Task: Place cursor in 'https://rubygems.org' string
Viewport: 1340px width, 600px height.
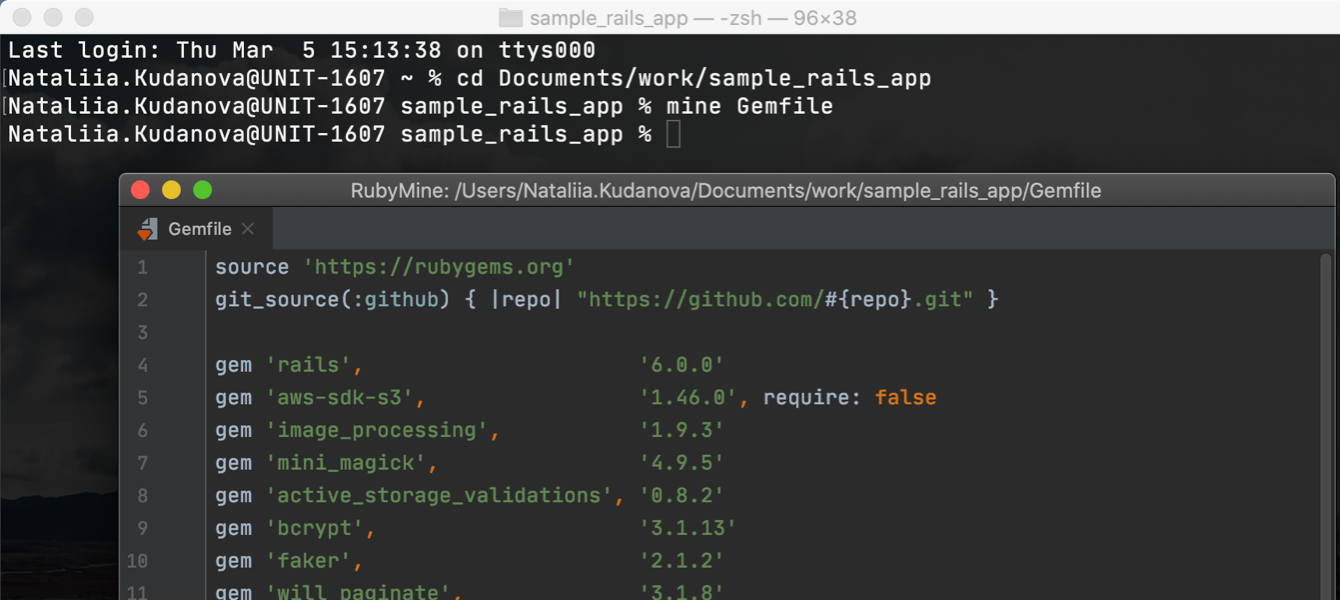Action: [x=439, y=267]
